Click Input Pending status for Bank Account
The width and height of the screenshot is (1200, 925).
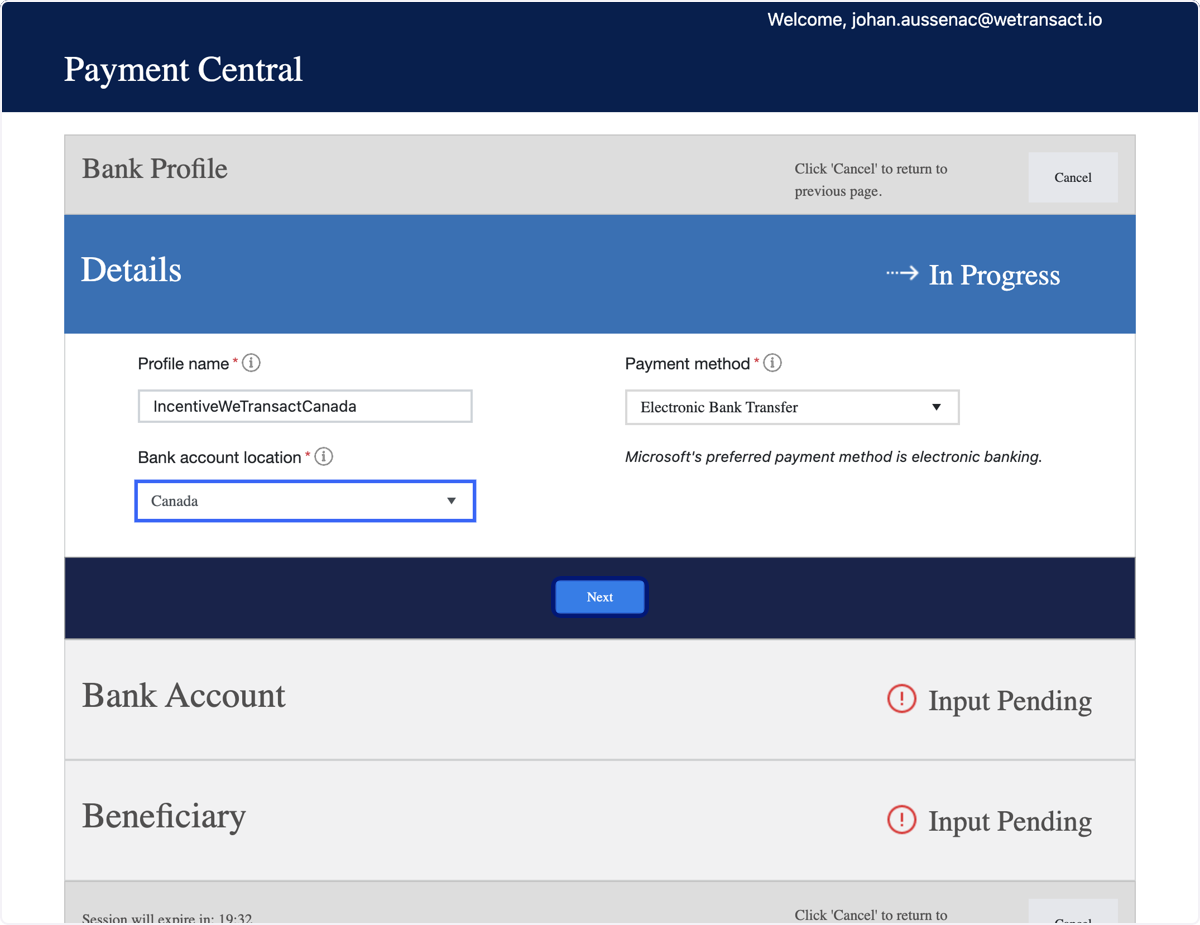1010,701
